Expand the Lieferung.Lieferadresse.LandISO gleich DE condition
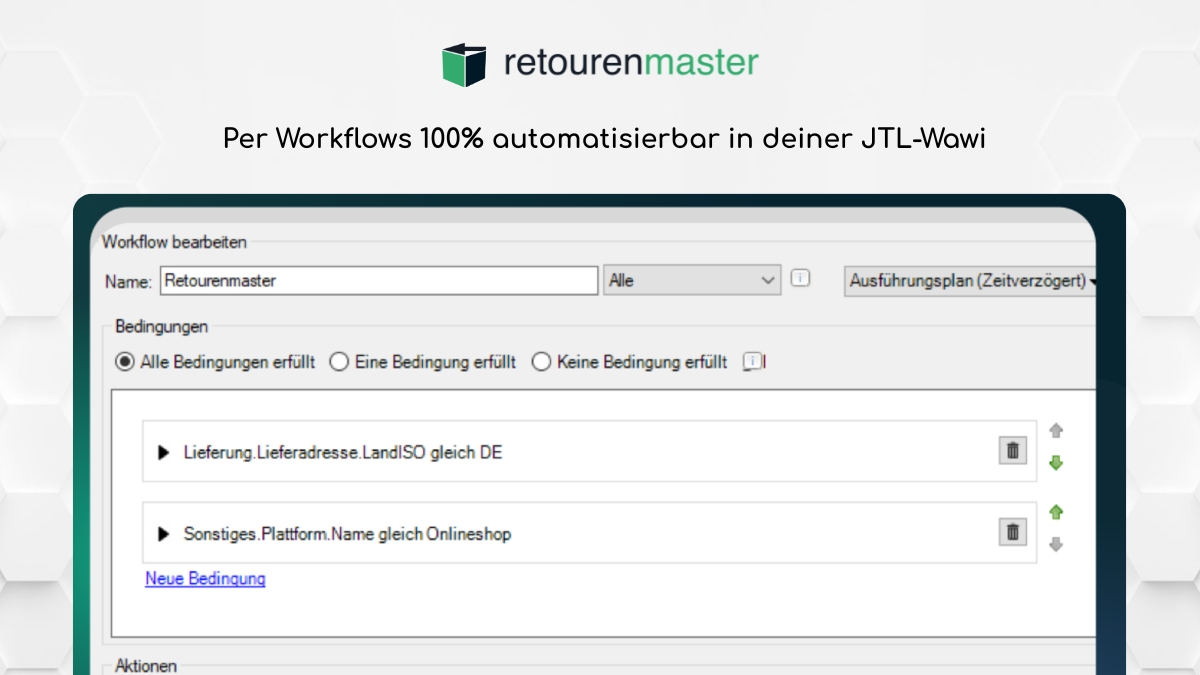The width and height of the screenshot is (1200, 675). (164, 453)
